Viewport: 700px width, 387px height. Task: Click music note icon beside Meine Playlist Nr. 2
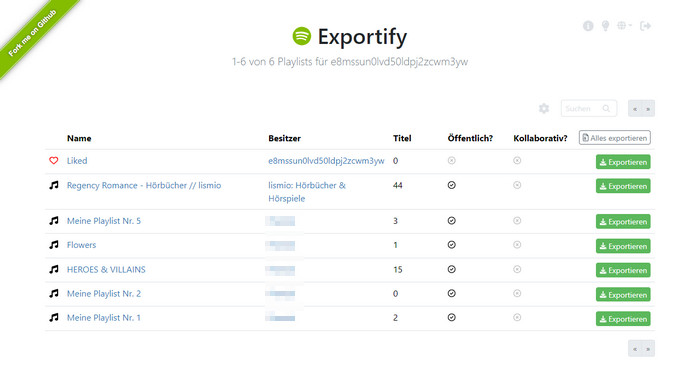[54, 294]
